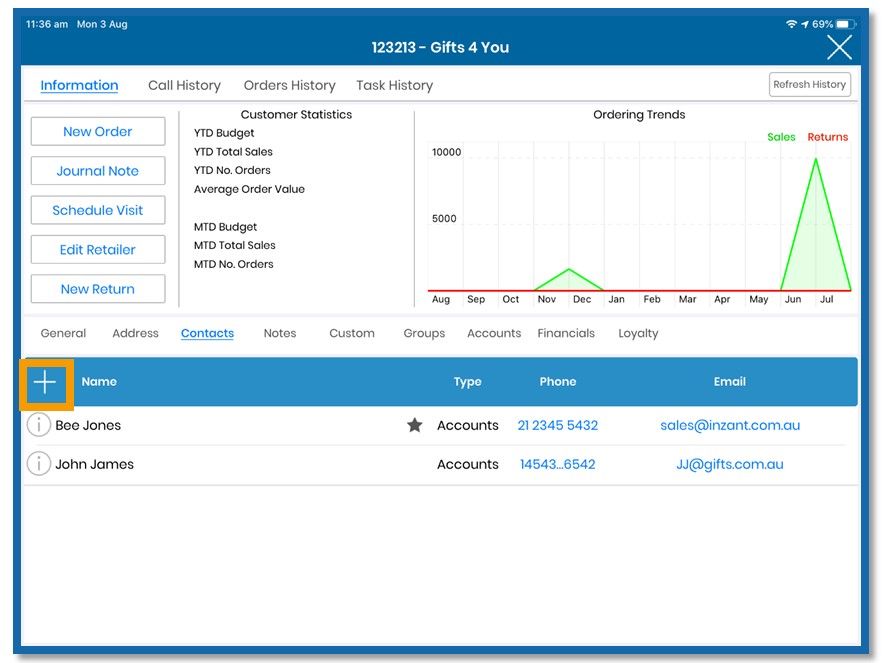This screenshot has height=663, width=883.
Task: Click the Type column header
Action: pos(467,381)
